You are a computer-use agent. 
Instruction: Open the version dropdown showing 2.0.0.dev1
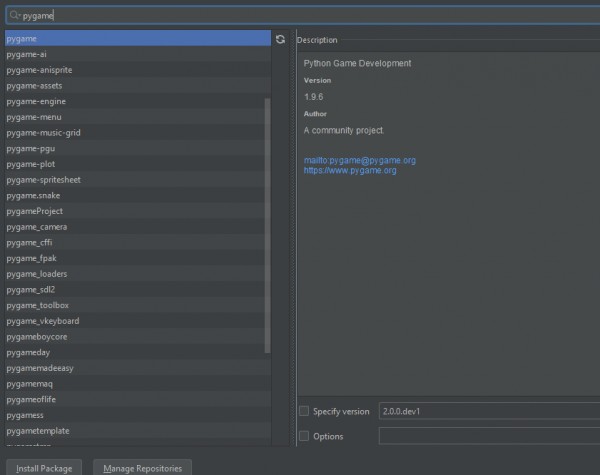click(488, 411)
